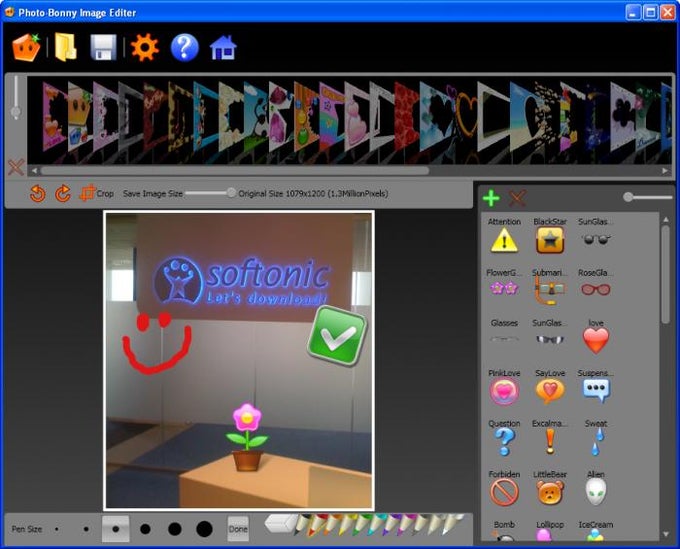
Task: Select the red love heart sticker
Action: pos(596,336)
